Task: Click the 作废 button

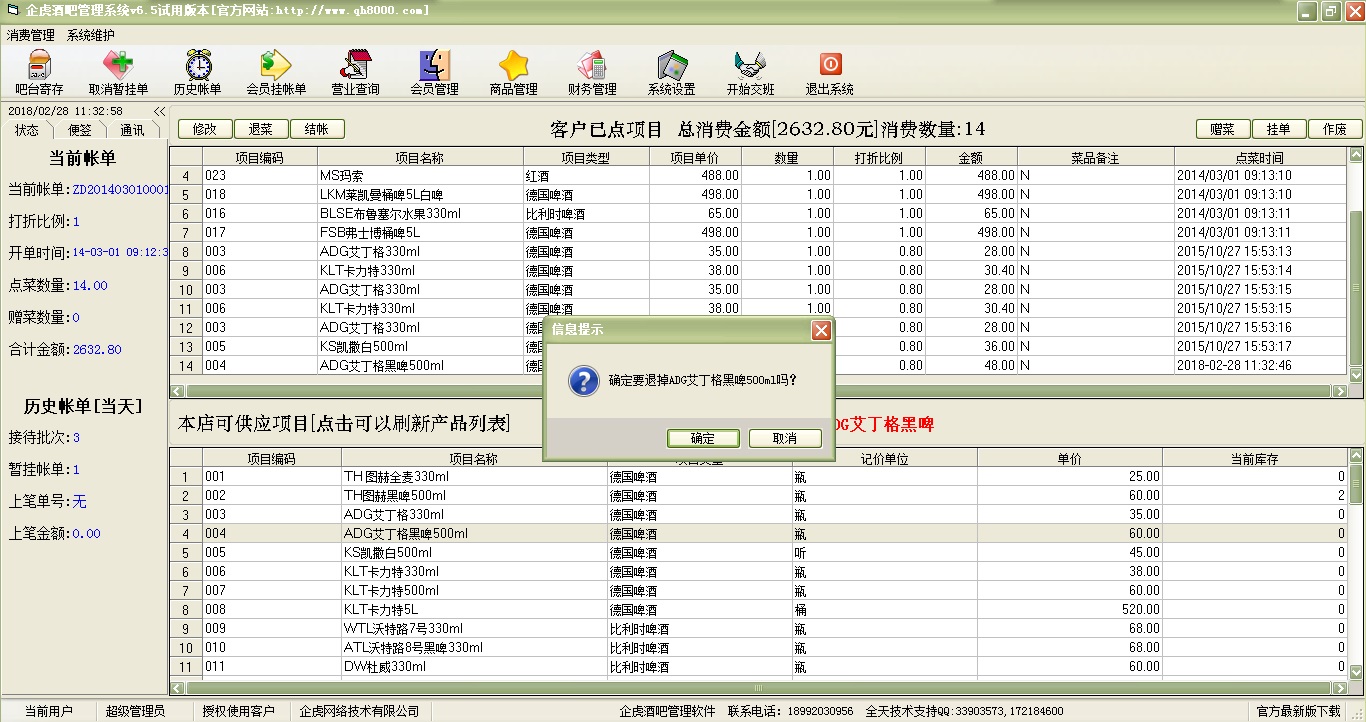Action: 1335,129
